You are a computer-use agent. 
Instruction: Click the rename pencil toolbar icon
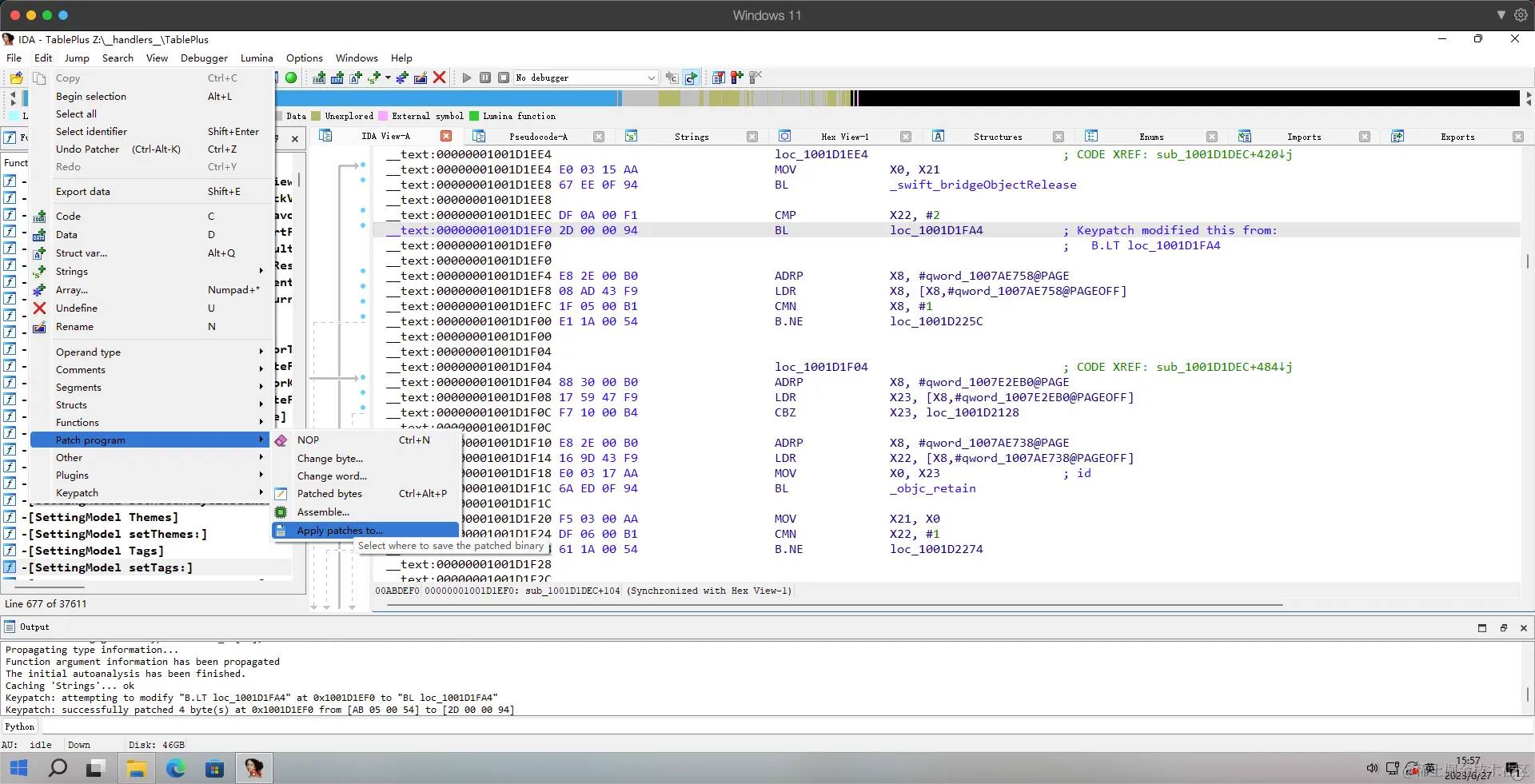421,78
